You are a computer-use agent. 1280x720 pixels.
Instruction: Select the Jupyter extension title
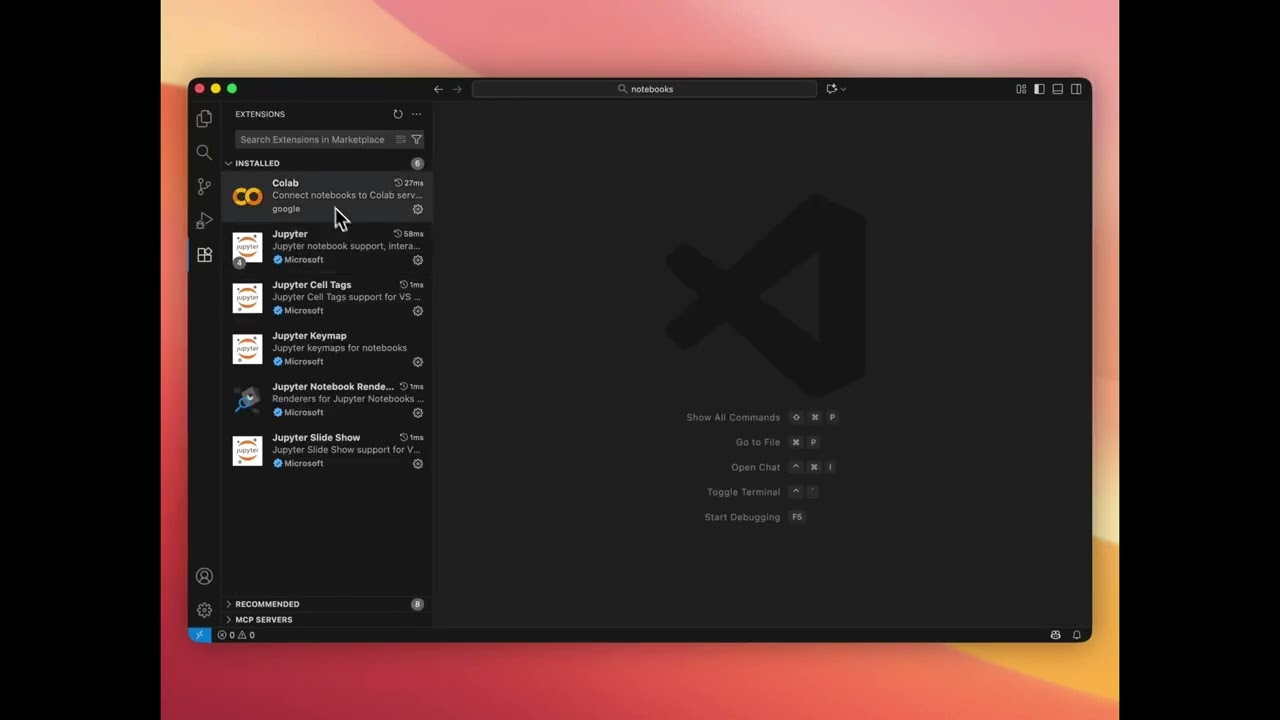(290, 234)
